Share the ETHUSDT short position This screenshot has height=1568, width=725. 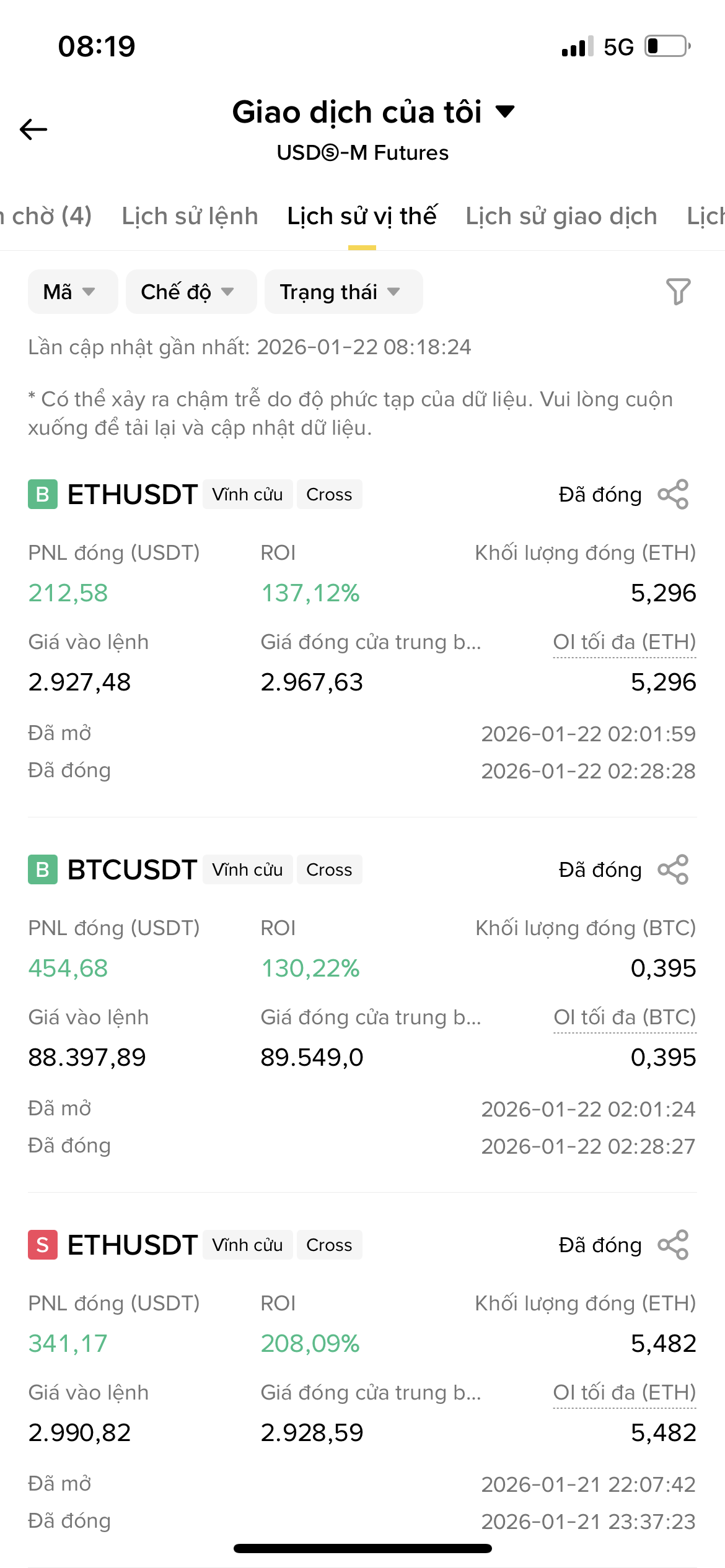(673, 1245)
